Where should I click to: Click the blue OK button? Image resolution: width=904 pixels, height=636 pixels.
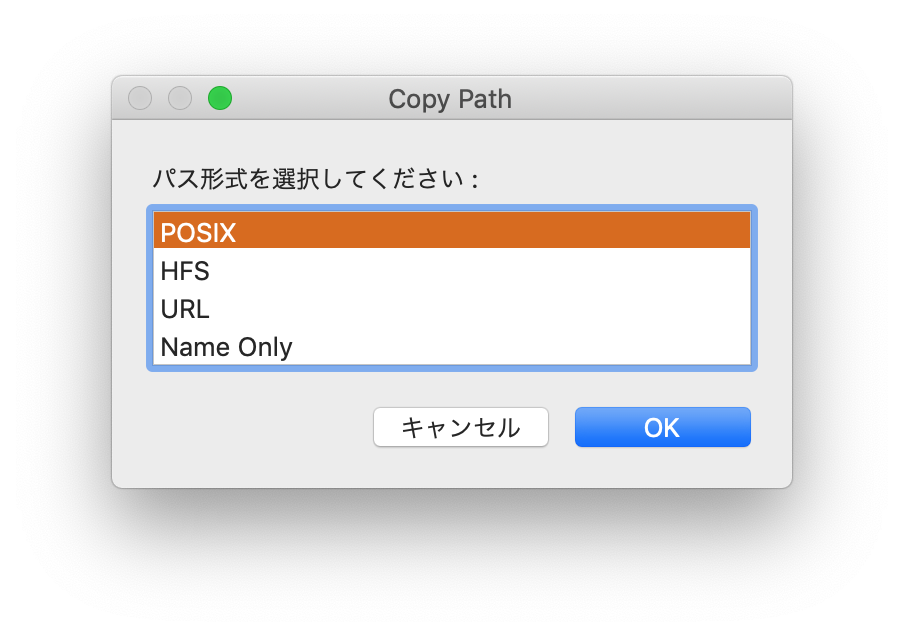tap(662, 427)
